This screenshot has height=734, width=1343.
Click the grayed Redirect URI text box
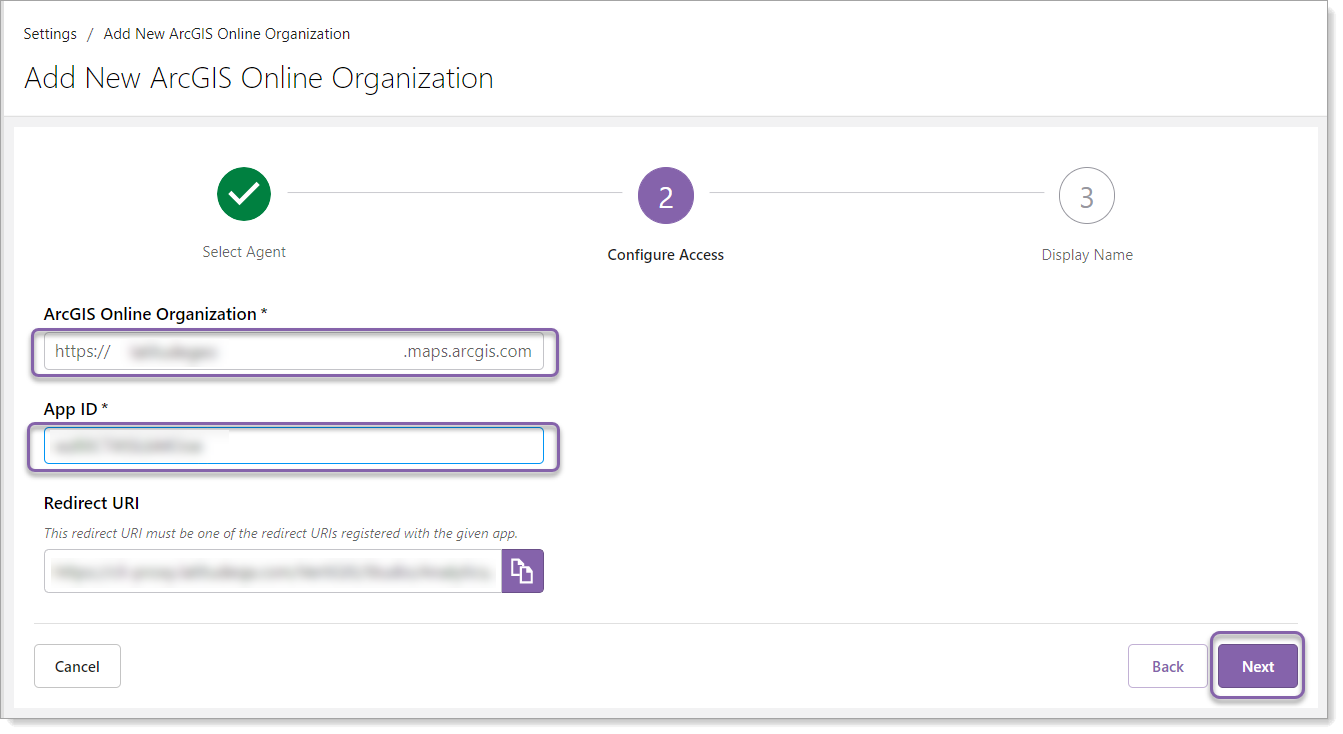tap(270, 570)
